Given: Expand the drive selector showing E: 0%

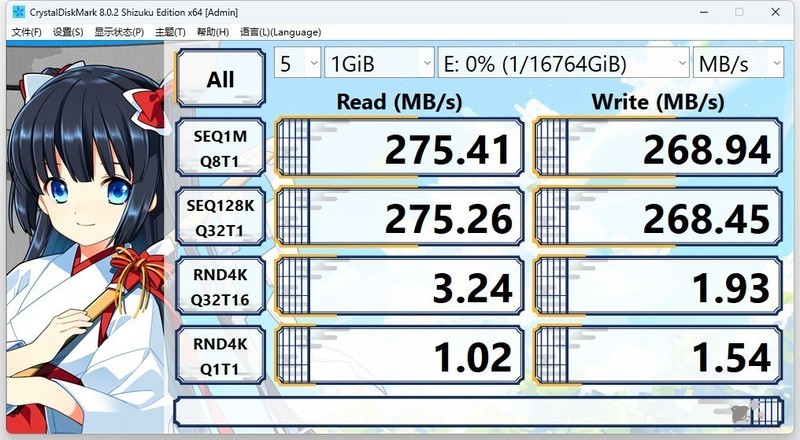Looking at the screenshot, I should pos(563,63).
